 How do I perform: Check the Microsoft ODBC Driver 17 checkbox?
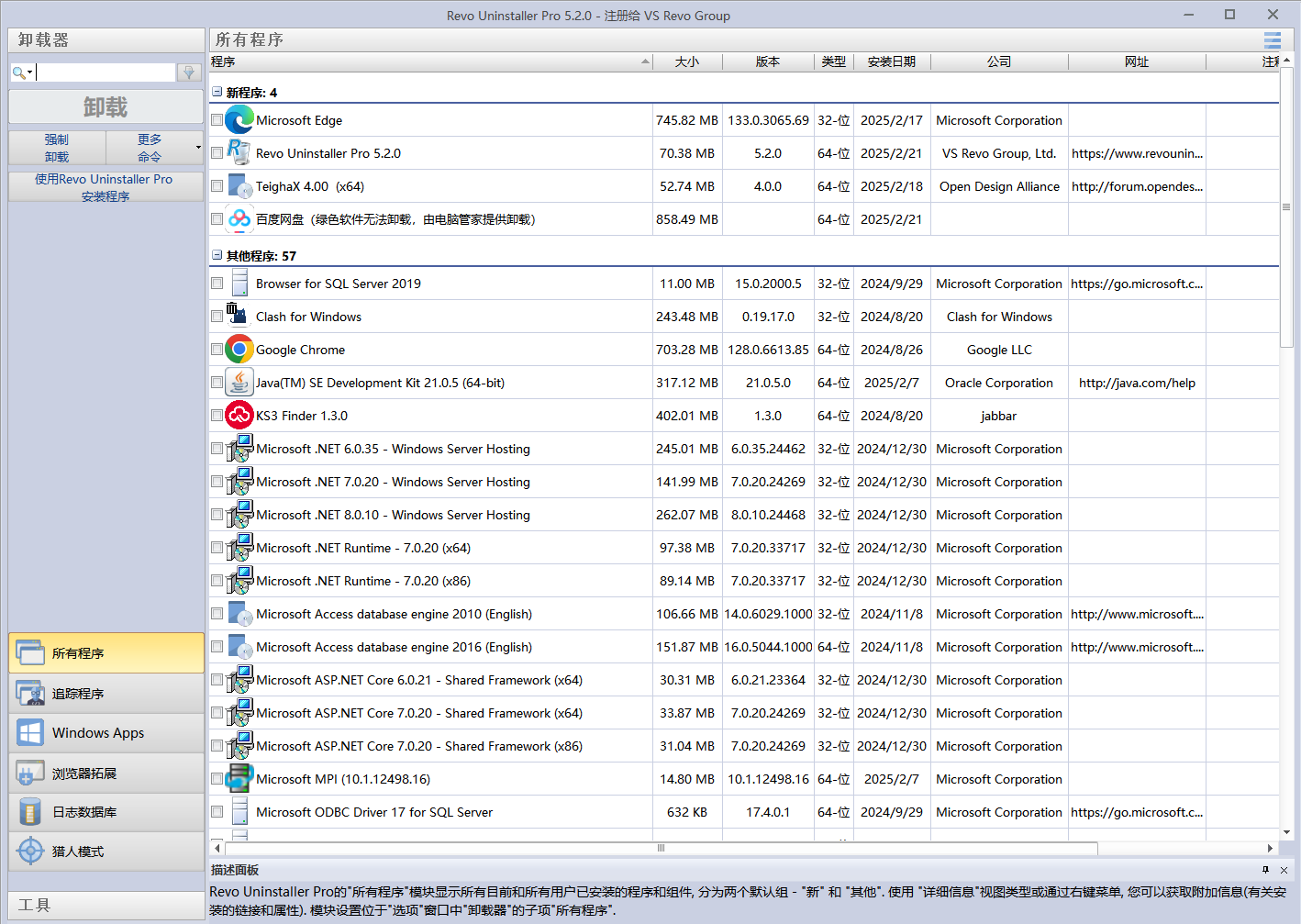click(217, 812)
